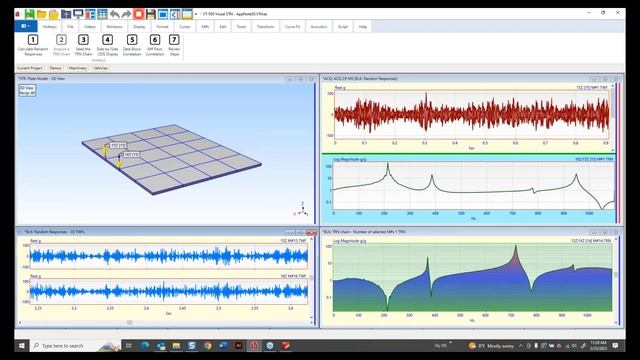Click the green Save icon in the quick toolbar

29,14
